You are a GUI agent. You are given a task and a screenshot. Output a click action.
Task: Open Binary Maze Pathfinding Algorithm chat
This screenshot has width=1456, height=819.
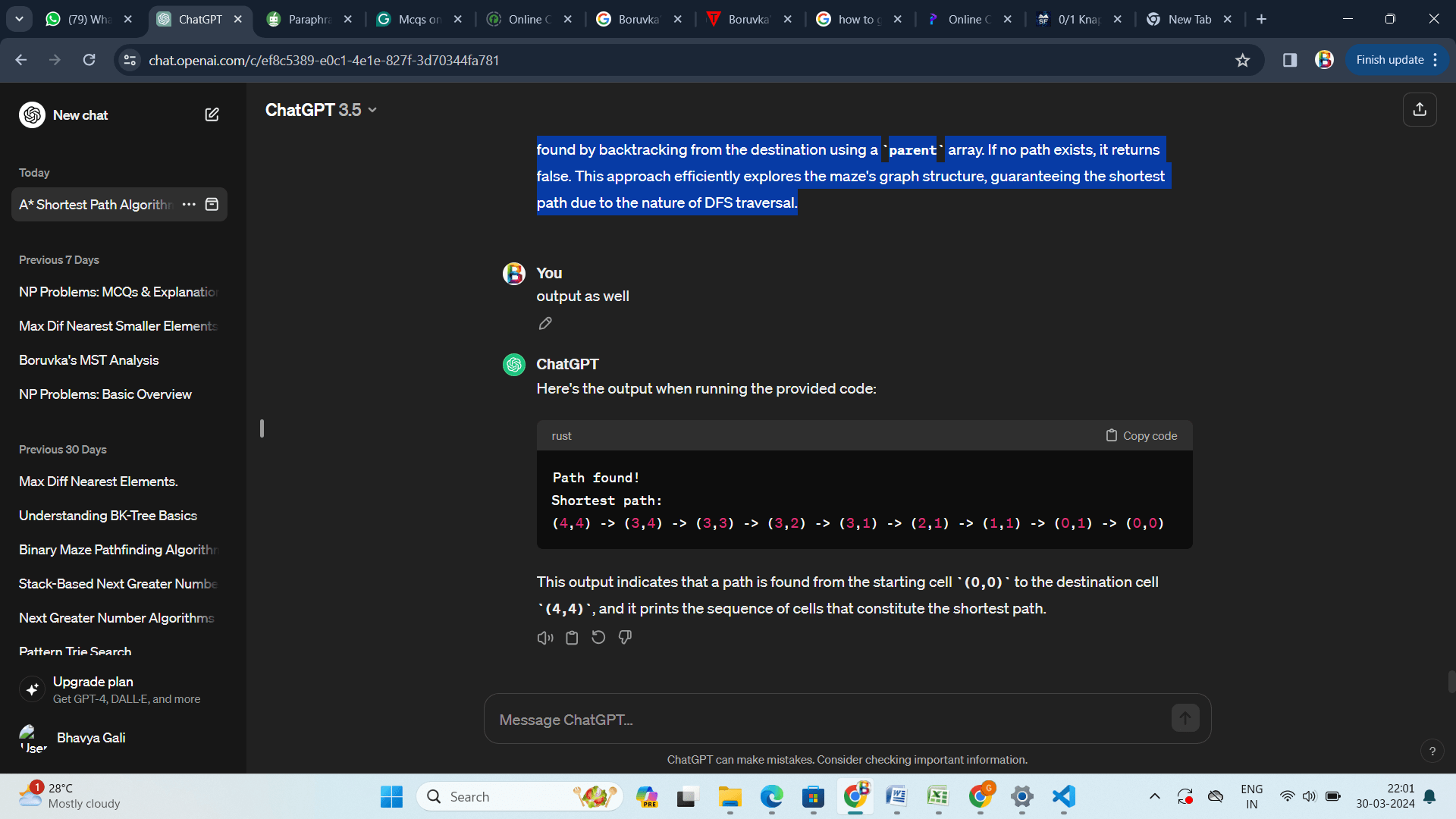click(x=119, y=550)
